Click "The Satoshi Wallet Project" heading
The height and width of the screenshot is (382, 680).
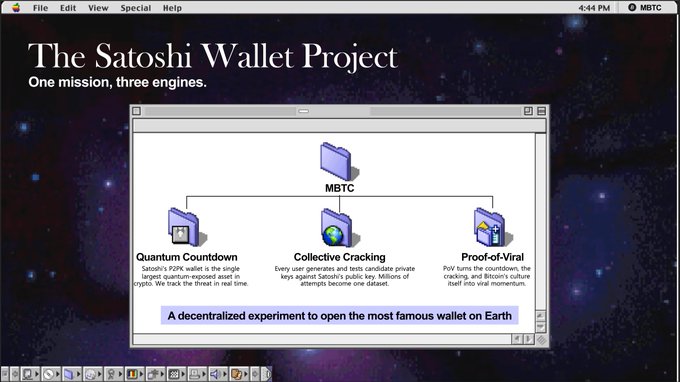[x=212, y=56]
